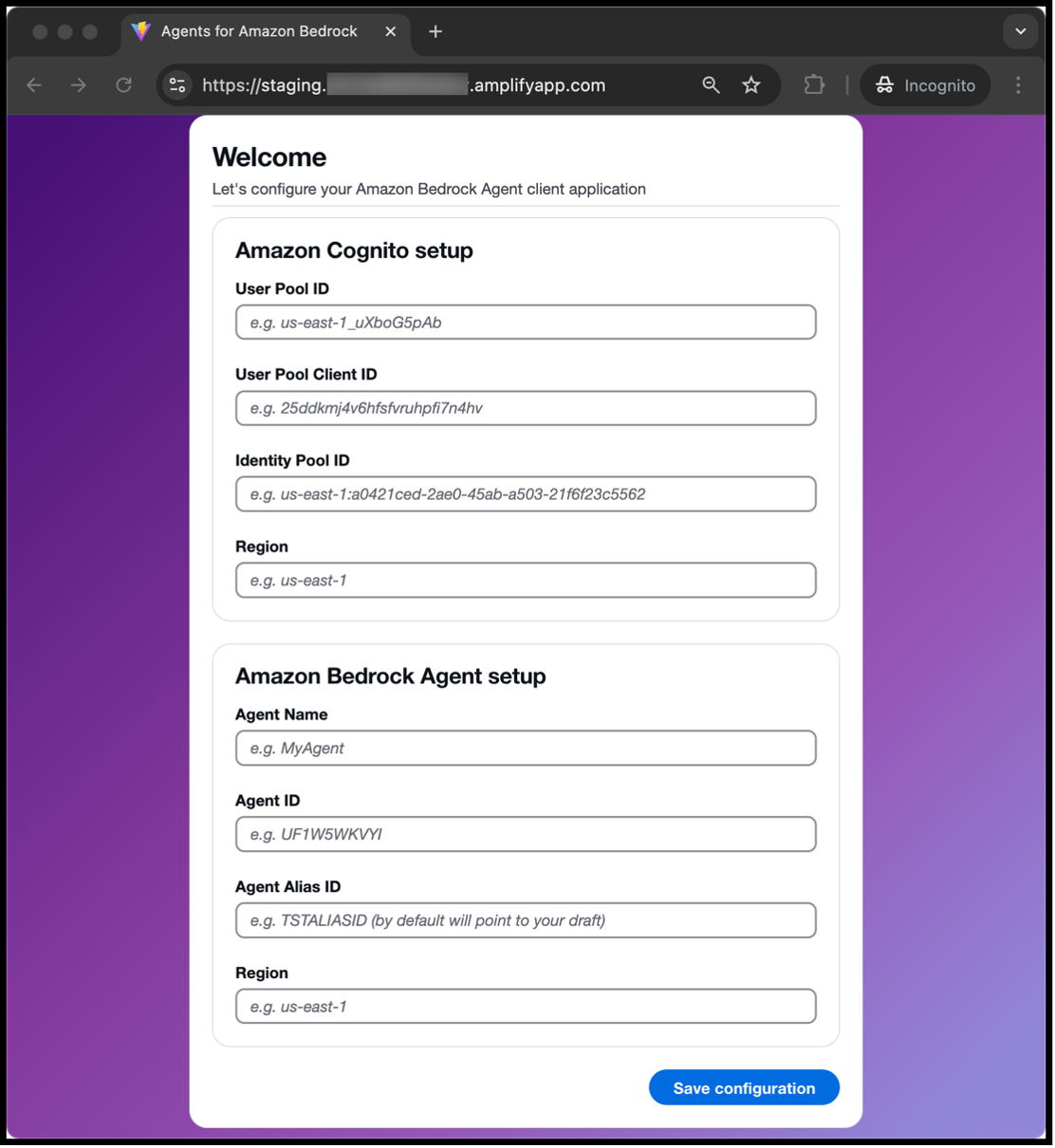Click the macOS yellow minimize button
The height and width of the screenshot is (1148, 1055).
tap(65, 32)
